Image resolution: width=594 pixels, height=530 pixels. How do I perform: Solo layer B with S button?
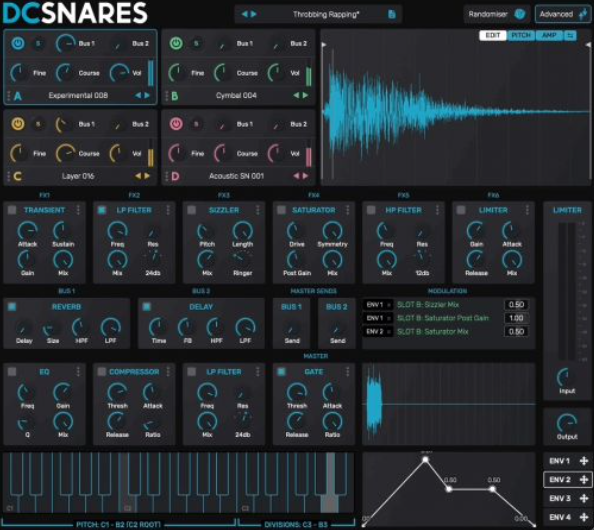(x=196, y=44)
